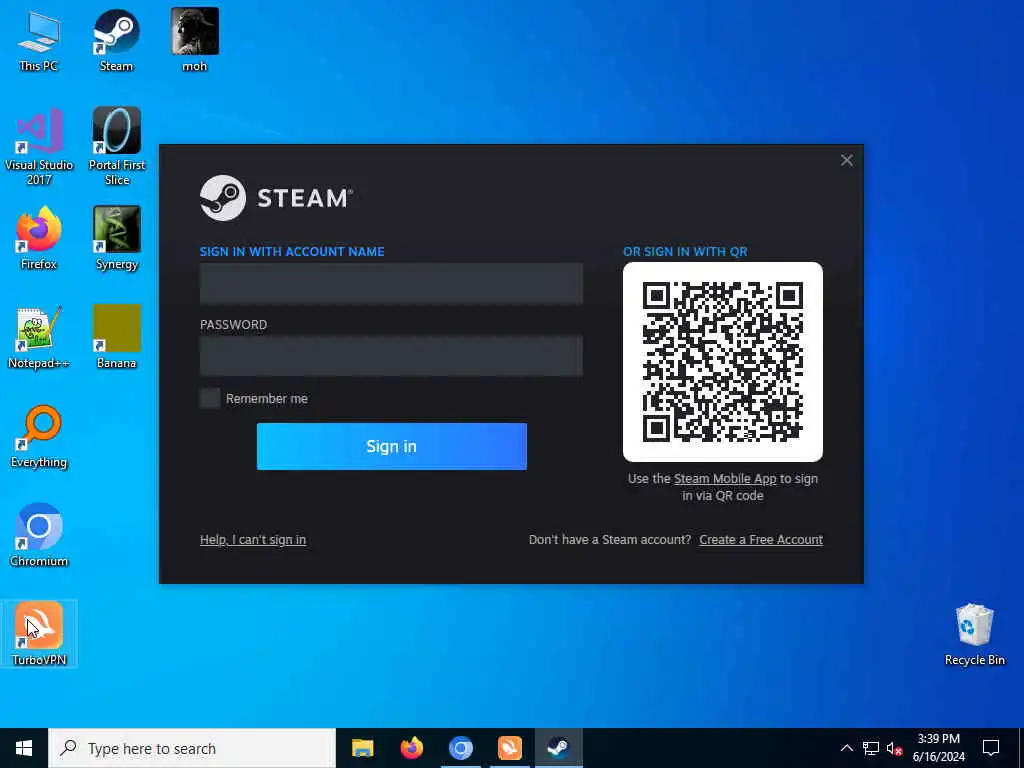Select the Firefox desktop shortcut
This screenshot has height=768, width=1024.
click(39, 238)
